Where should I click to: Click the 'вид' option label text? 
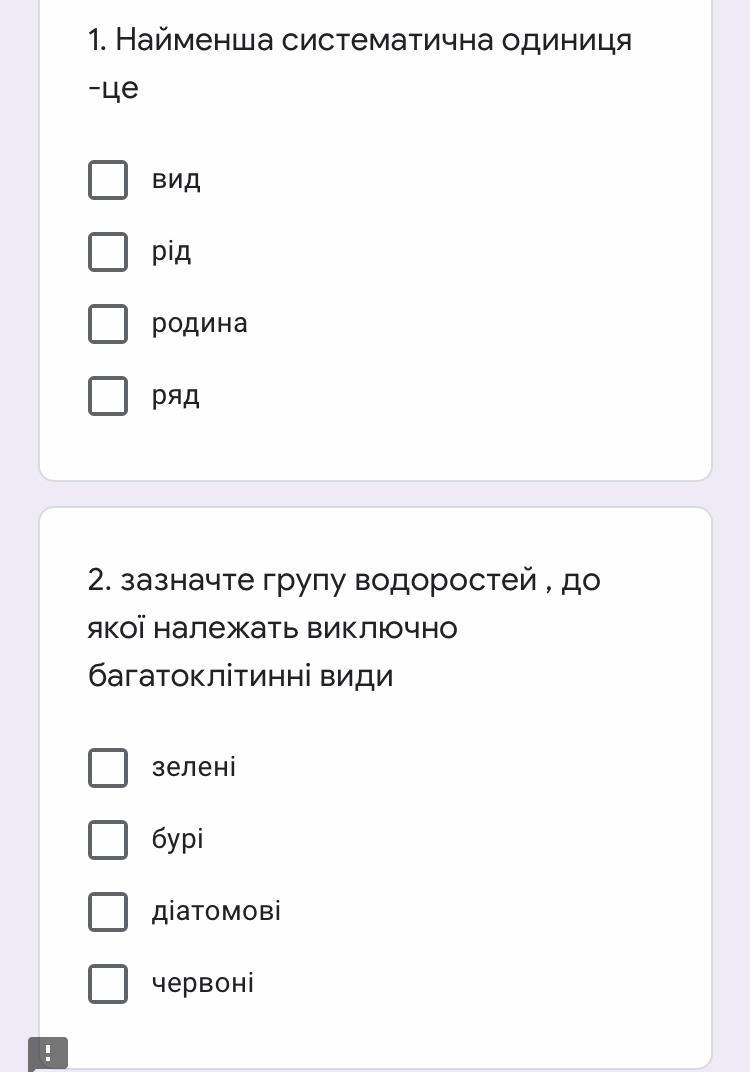tap(176, 180)
